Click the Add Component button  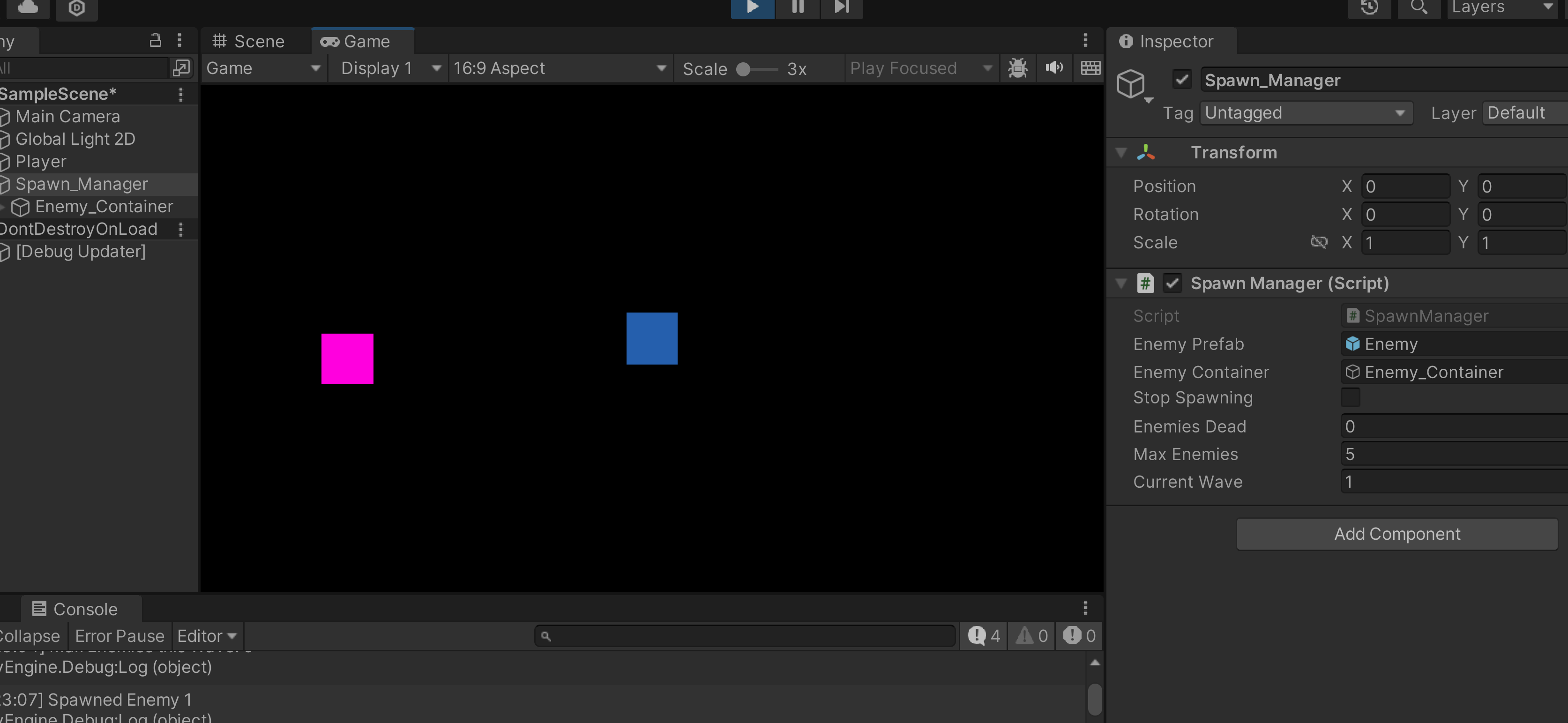[1396, 534]
